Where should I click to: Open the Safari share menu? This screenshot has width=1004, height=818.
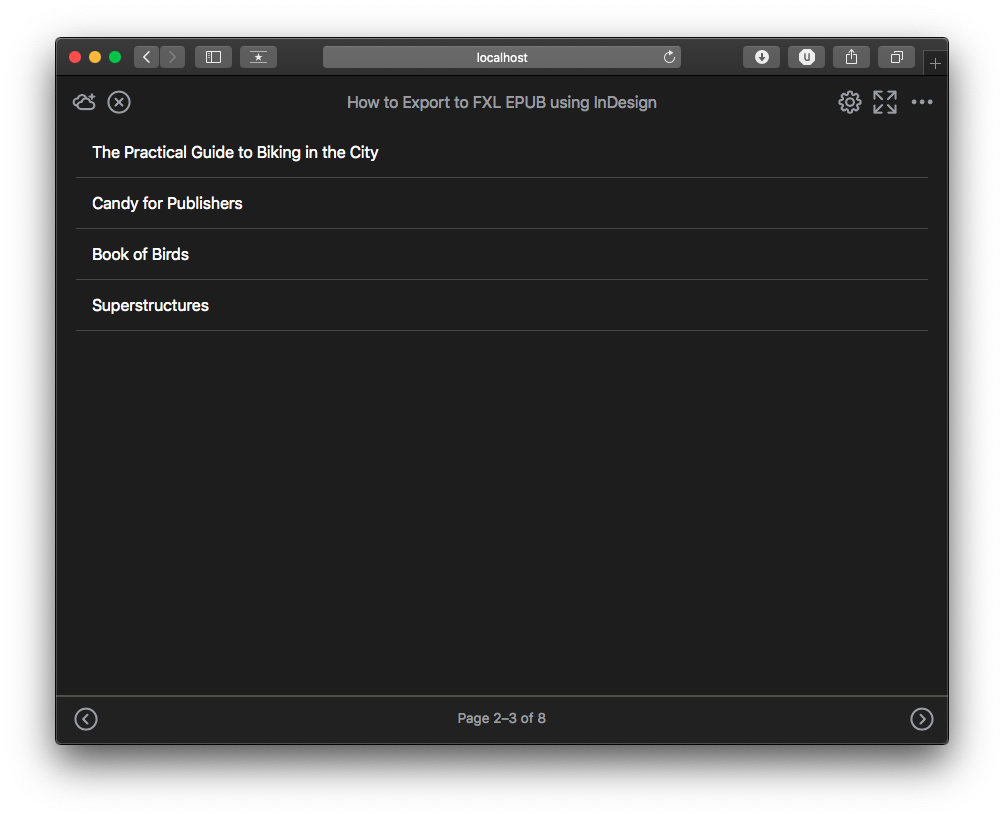pos(851,57)
